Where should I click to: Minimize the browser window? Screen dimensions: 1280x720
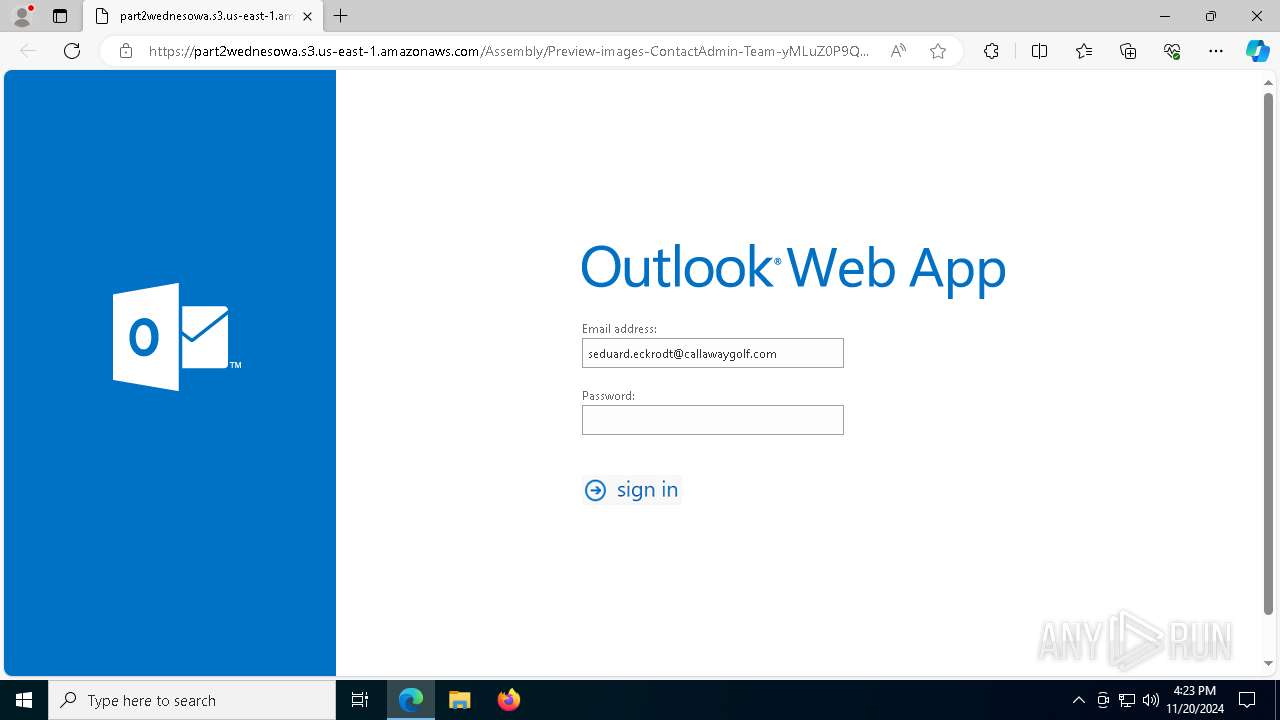1165,16
